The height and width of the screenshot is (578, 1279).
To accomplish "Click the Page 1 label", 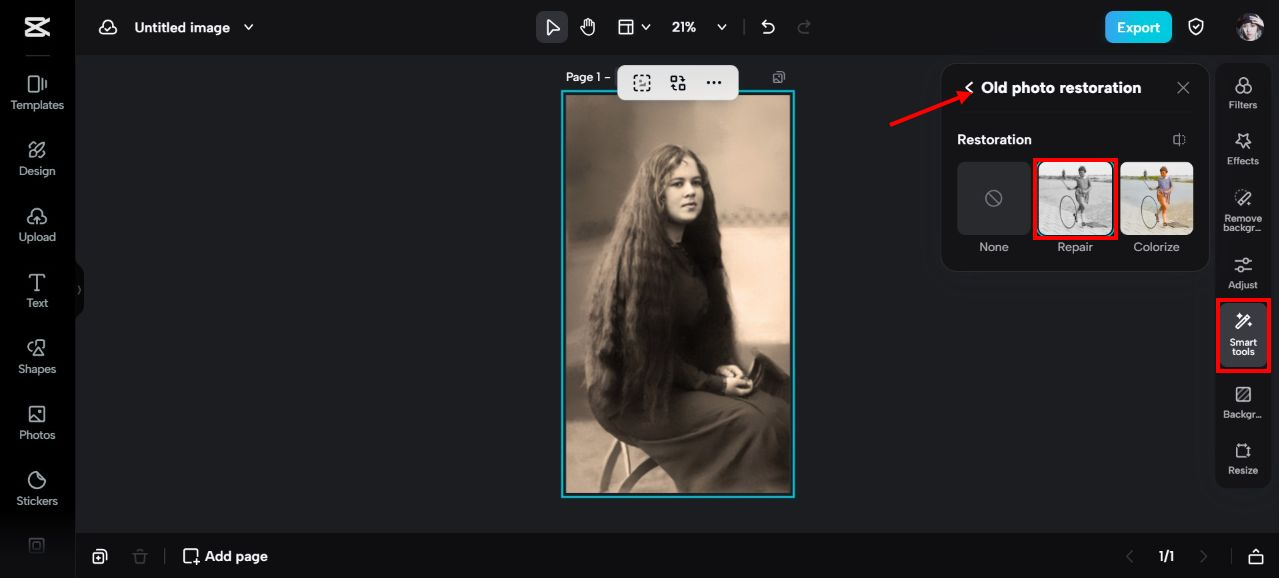I will 588,77.
